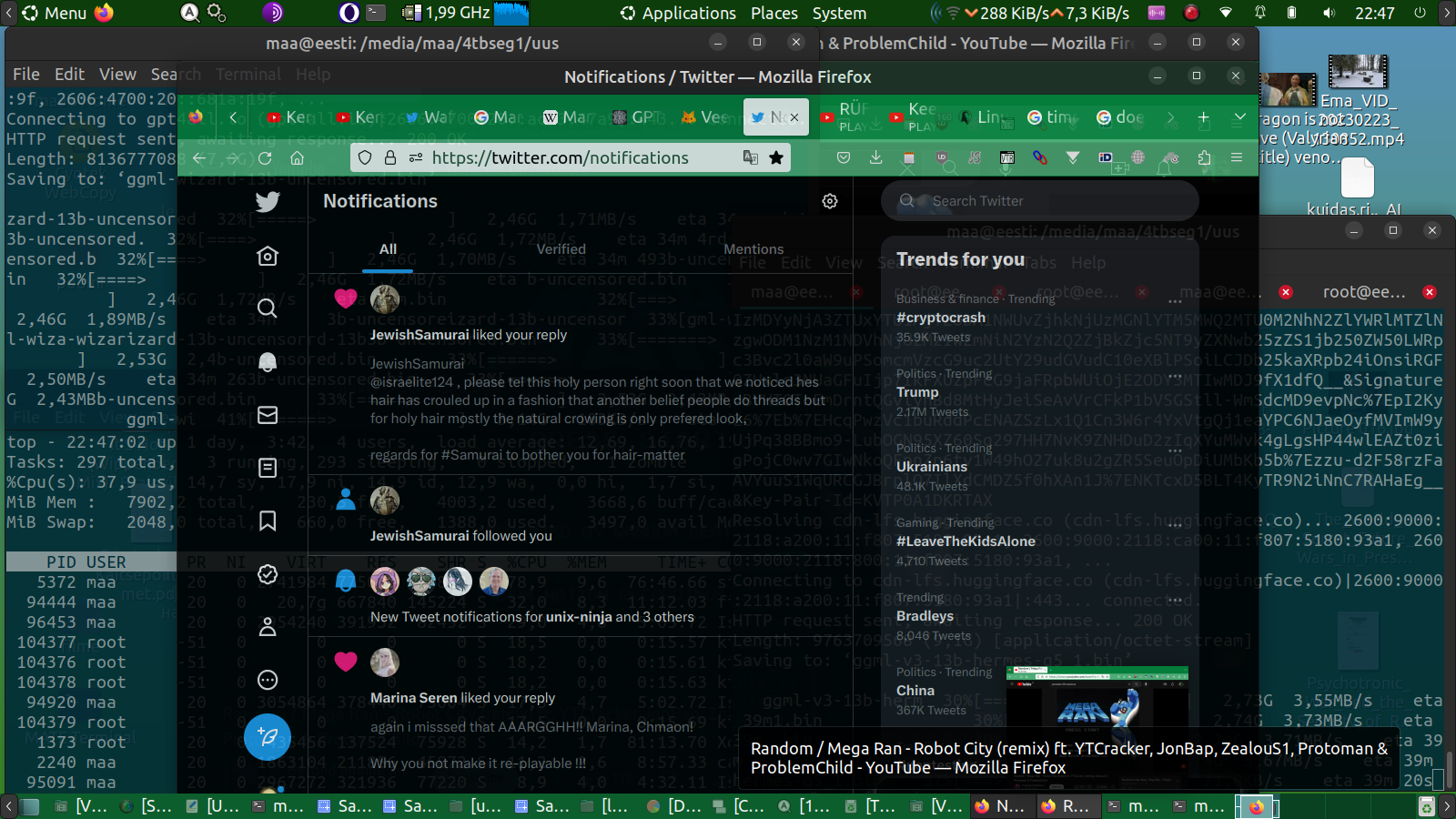Viewport: 1456px width, 819px height.
Task: Open the Ema_VID video file thumbnail on desktop
Action: tap(1358, 71)
